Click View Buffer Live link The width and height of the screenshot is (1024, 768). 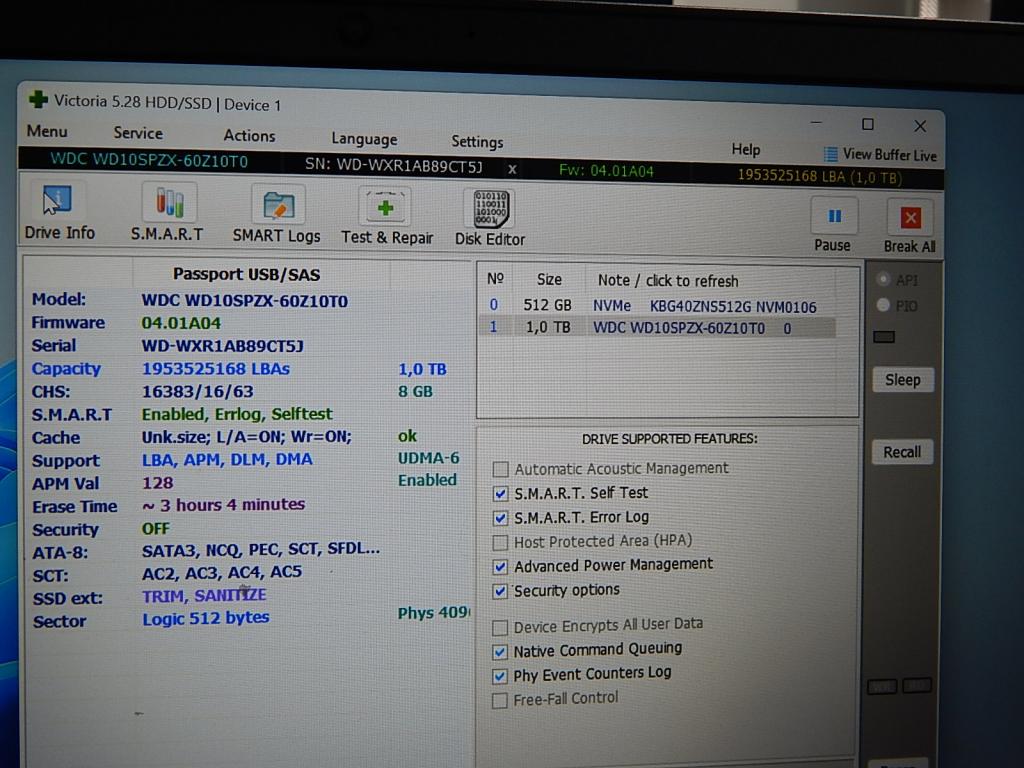coord(889,155)
